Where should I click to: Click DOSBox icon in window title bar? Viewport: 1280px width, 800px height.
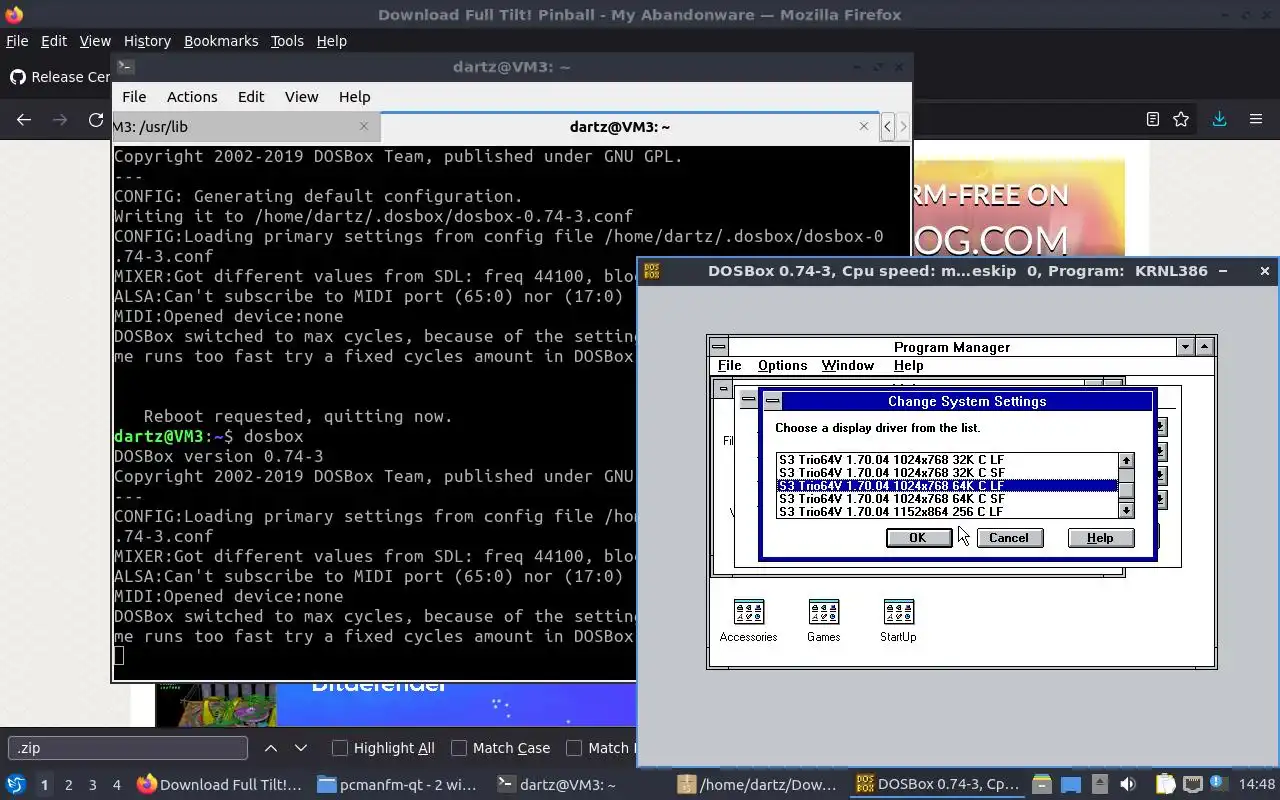[651, 271]
